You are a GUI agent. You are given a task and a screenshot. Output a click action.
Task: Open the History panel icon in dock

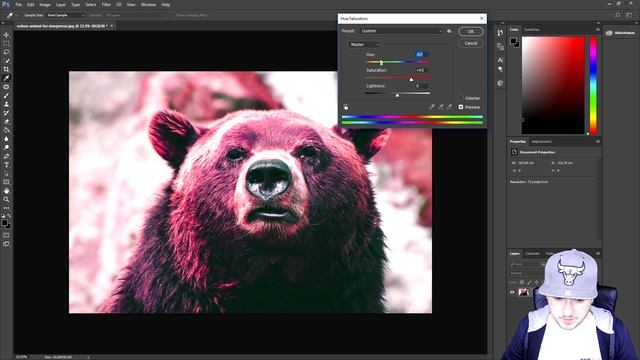tap(500, 33)
